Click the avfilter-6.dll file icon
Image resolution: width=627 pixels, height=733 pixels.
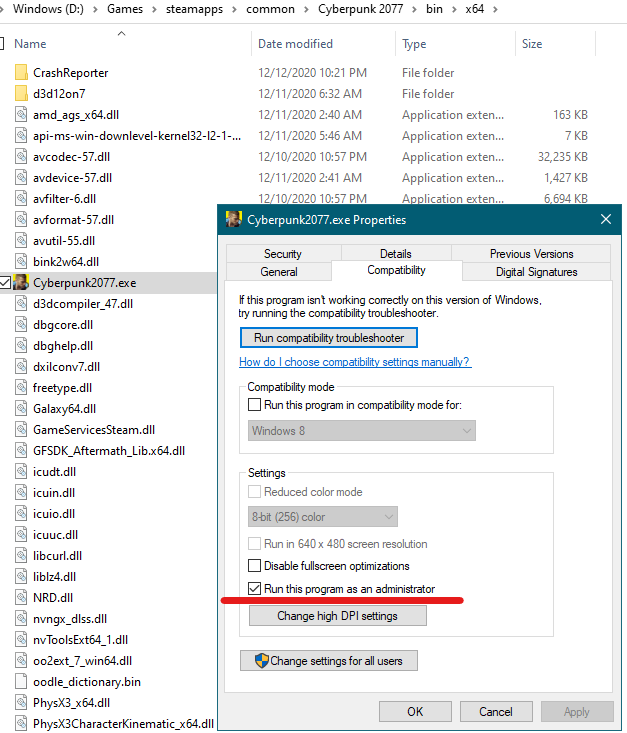click(x=21, y=199)
